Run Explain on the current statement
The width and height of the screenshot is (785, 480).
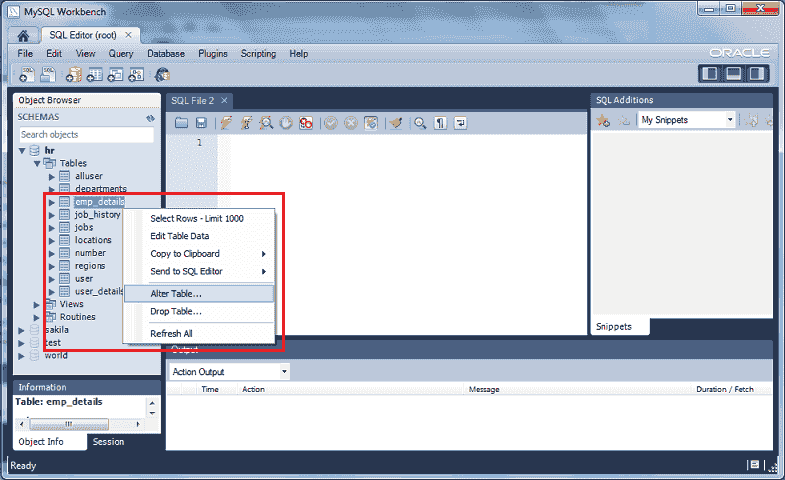pos(266,123)
